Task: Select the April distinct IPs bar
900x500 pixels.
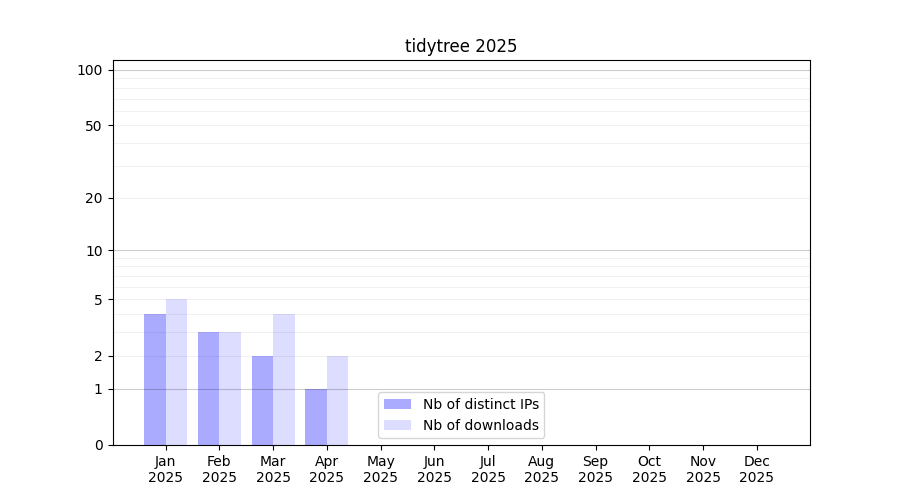Action: (316, 417)
